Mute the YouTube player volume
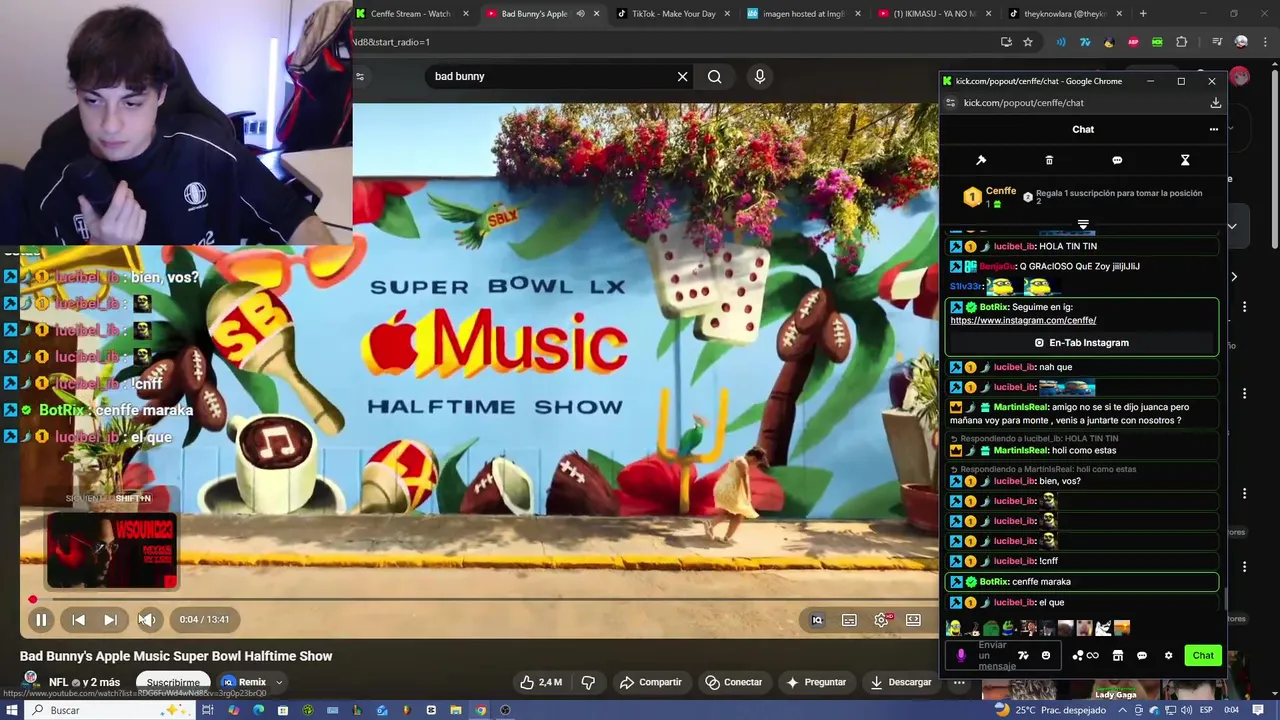The width and height of the screenshot is (1280, 720). pos(147,620)
